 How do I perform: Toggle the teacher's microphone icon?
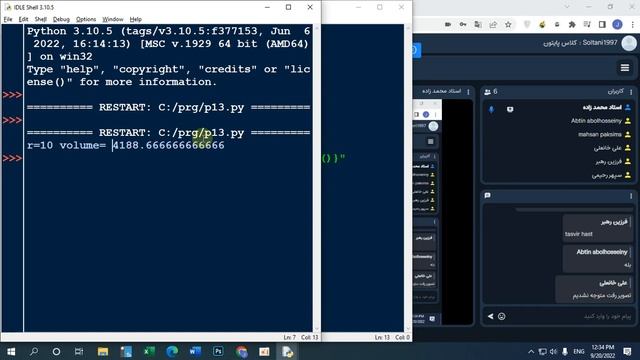point(491,109)
